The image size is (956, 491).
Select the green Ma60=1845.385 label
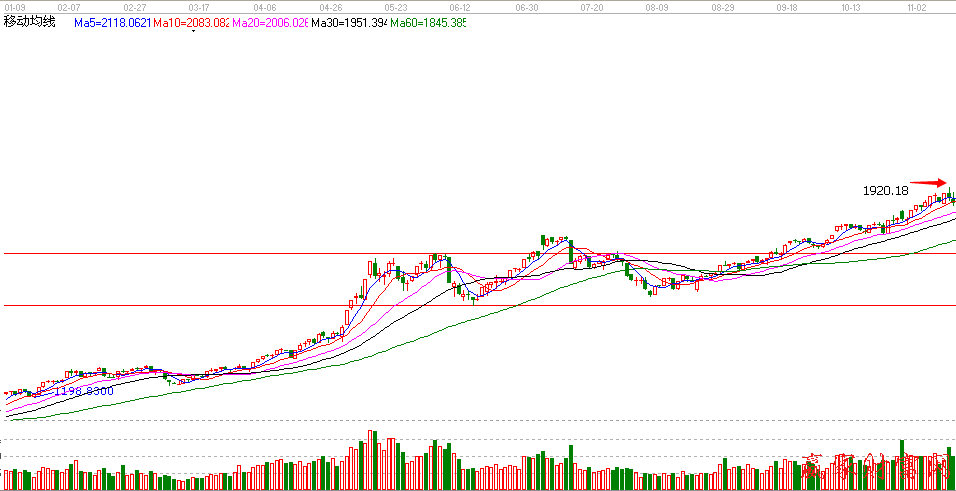[x=427, y=22]
